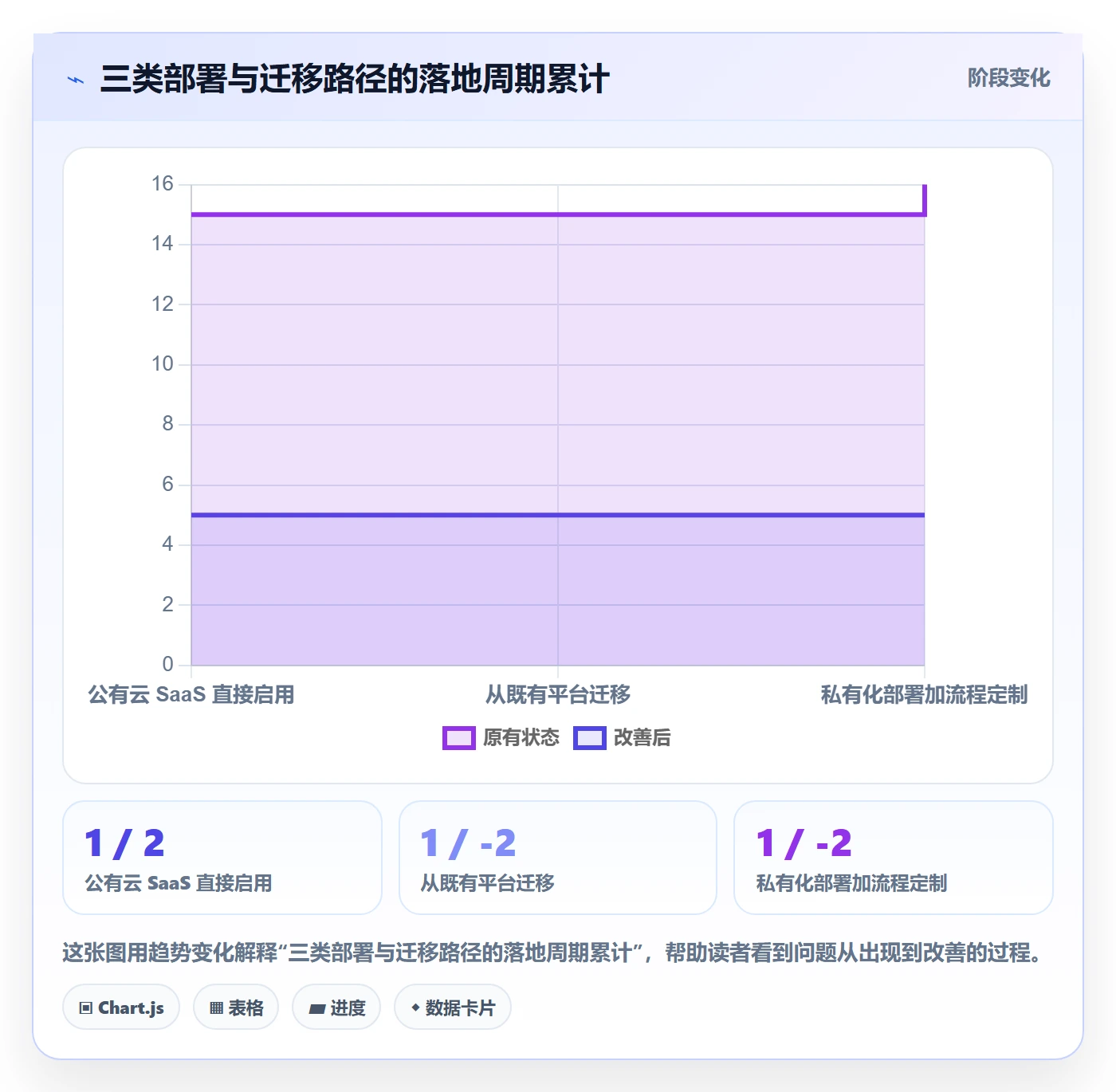Click the purple 原有状态 legend swatch
Image resolution: width=1116 pixels, height=1092 pixels.
pyautogui.click(x=458, y=738)
